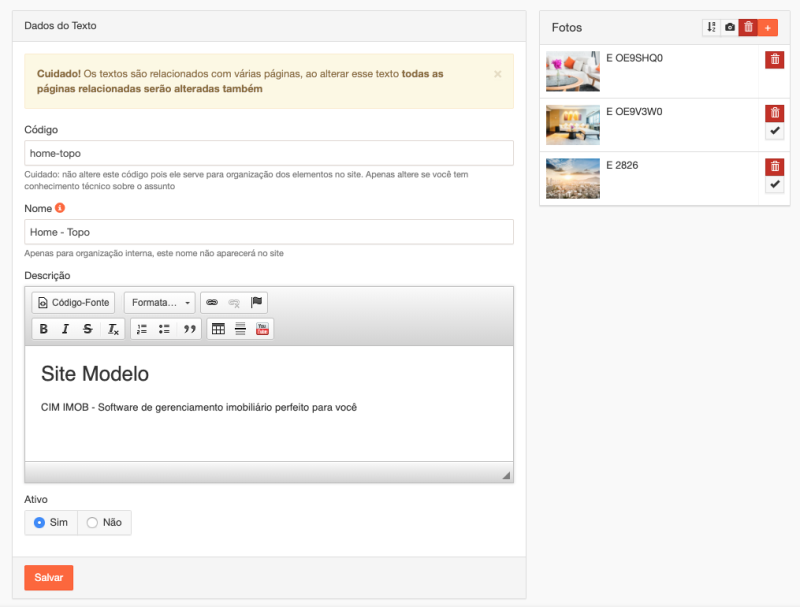Insert a numbered list
This screenshot has height=607, width=800.
click(142, 329)
